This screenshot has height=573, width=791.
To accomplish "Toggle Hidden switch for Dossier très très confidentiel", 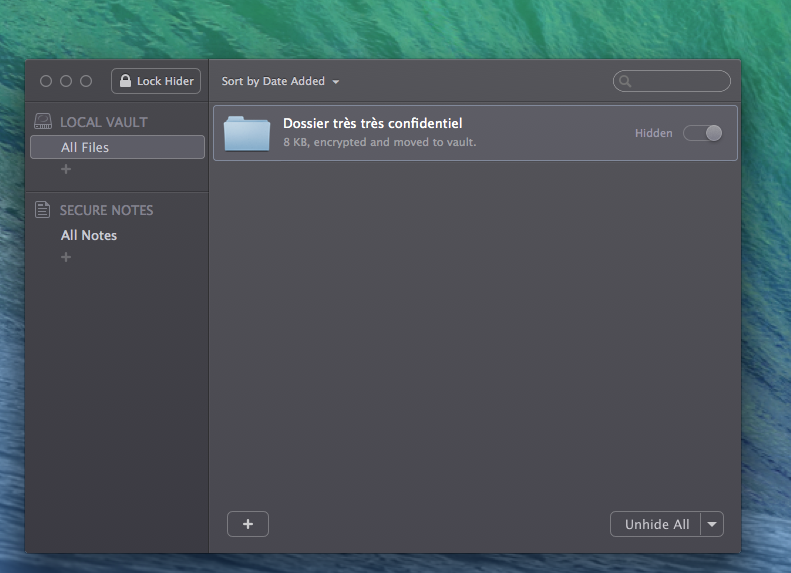I will click(703, 133).
